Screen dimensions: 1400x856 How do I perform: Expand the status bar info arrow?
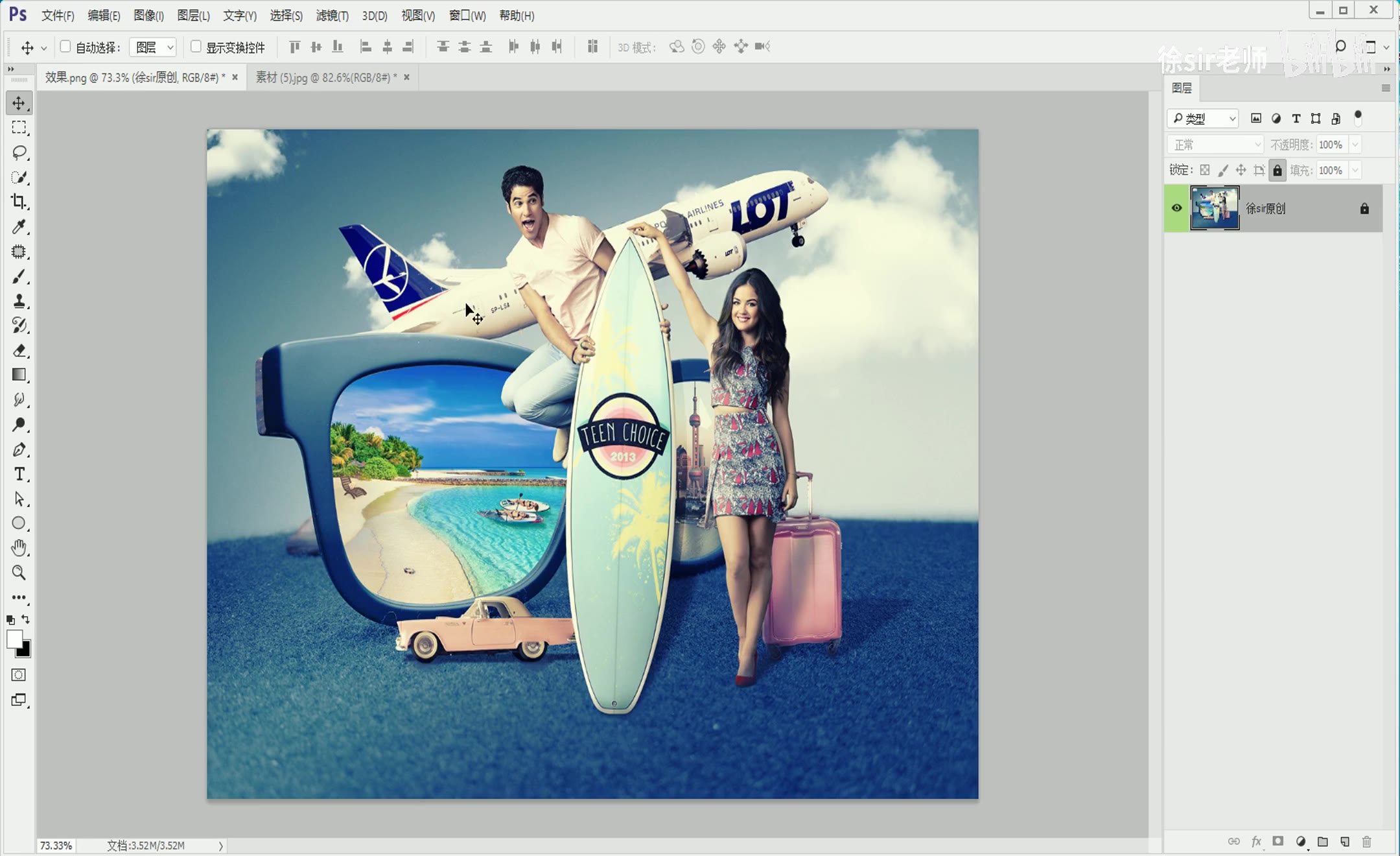pos(221,846)
